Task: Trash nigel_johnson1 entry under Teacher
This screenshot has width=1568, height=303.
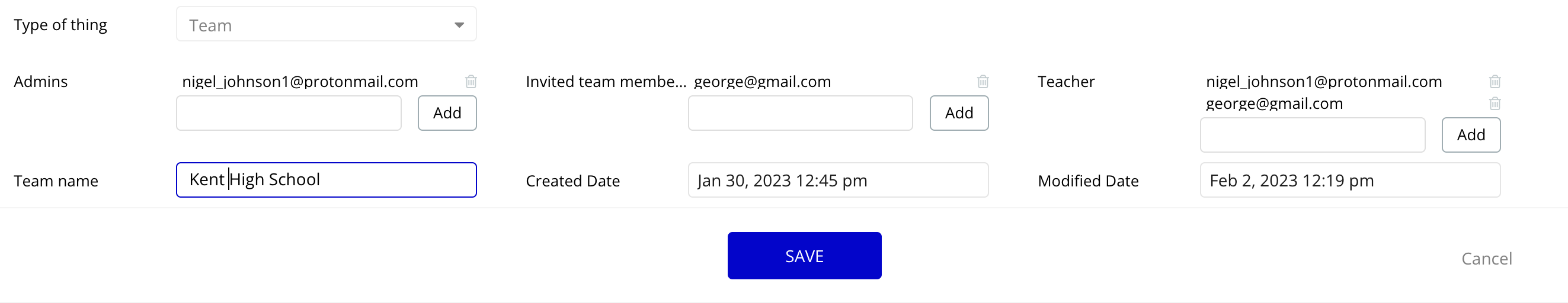Action: point(1495,82)
